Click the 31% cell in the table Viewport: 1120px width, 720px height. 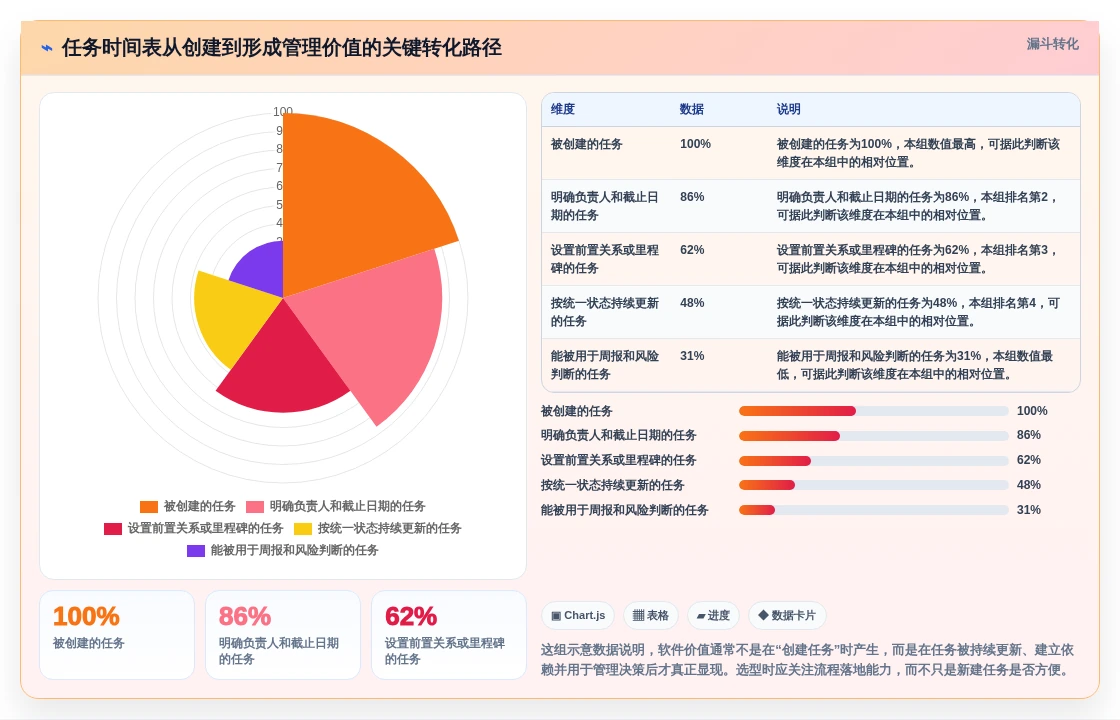pos(691,356)
